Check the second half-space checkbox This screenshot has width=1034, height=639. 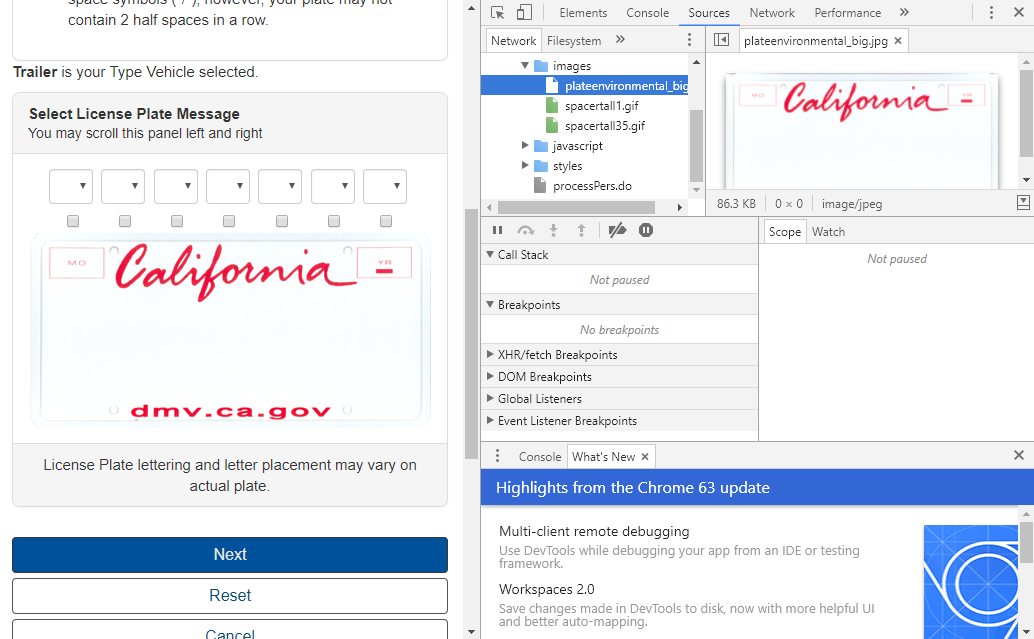point(125,221)
